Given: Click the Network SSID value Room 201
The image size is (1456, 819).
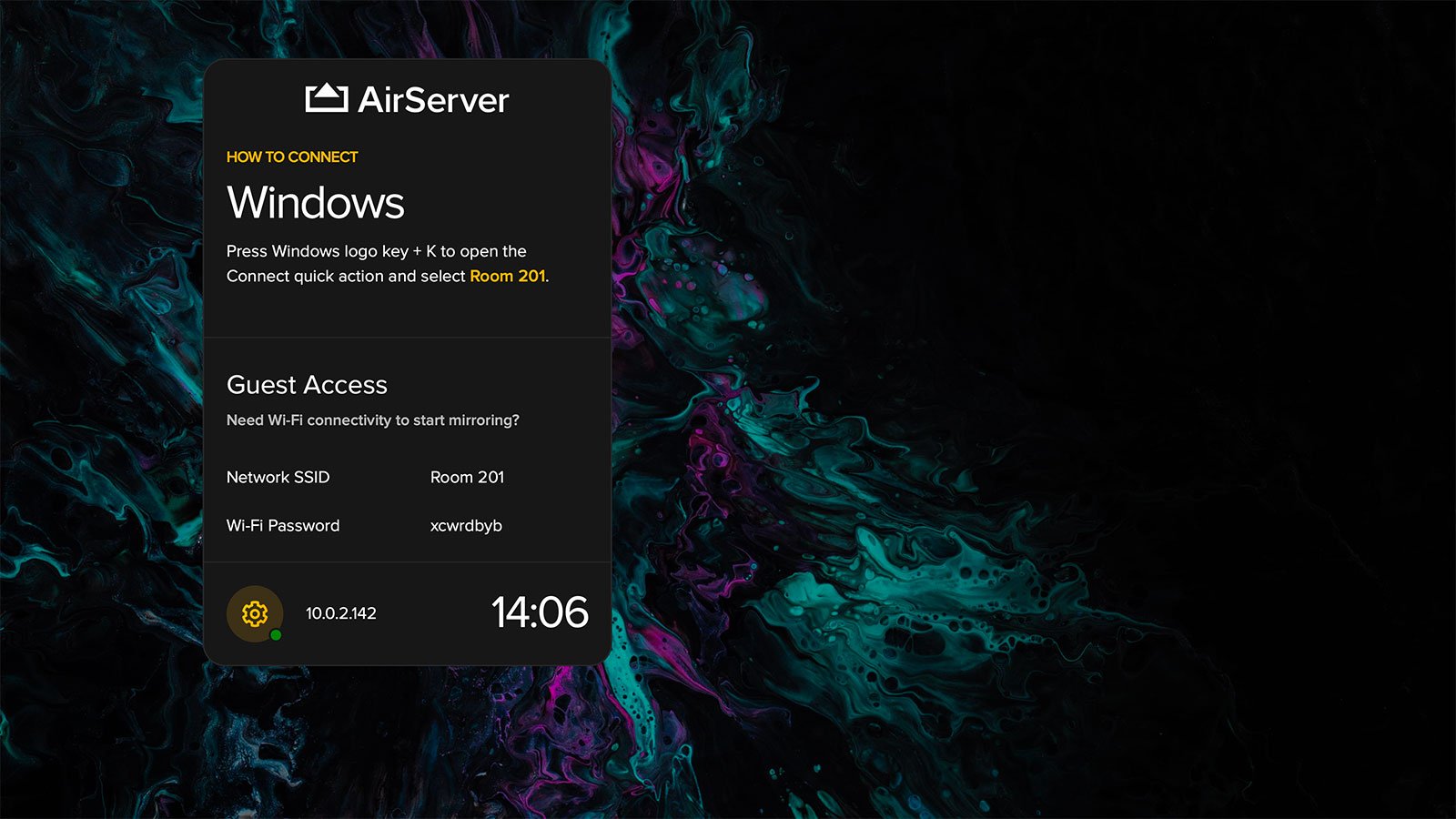Looking at the screenshot, I should (x=467, y=477).
